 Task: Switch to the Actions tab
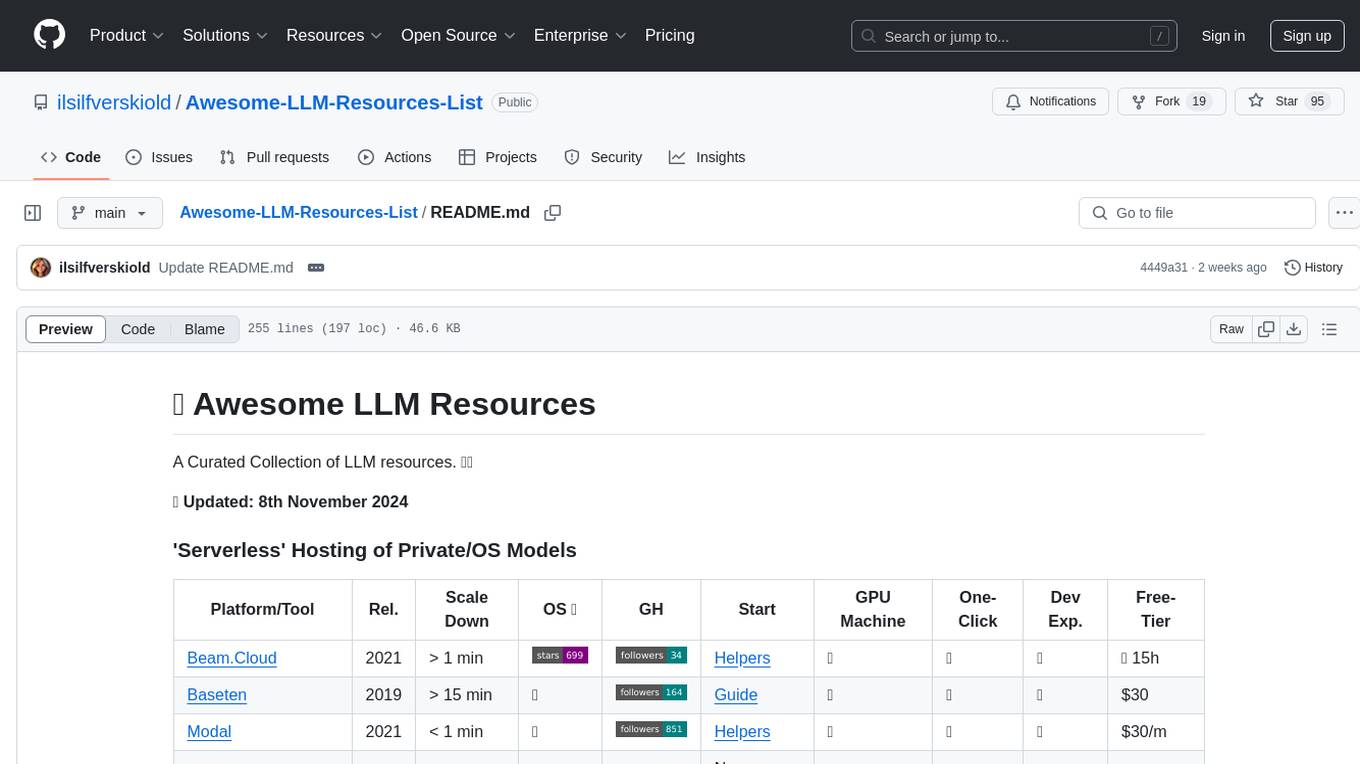pos(395,157)
